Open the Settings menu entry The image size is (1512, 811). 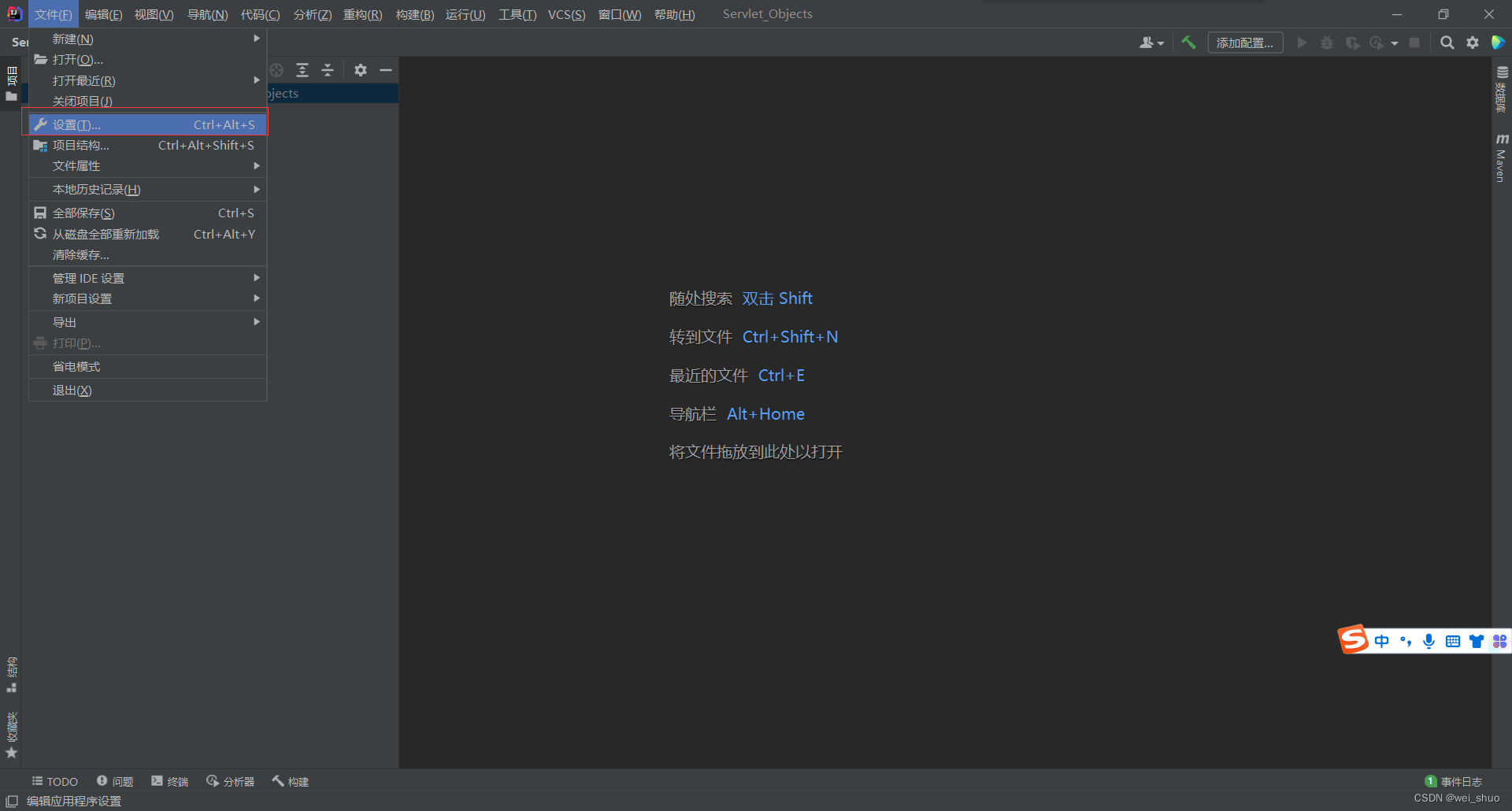(148, 124)
